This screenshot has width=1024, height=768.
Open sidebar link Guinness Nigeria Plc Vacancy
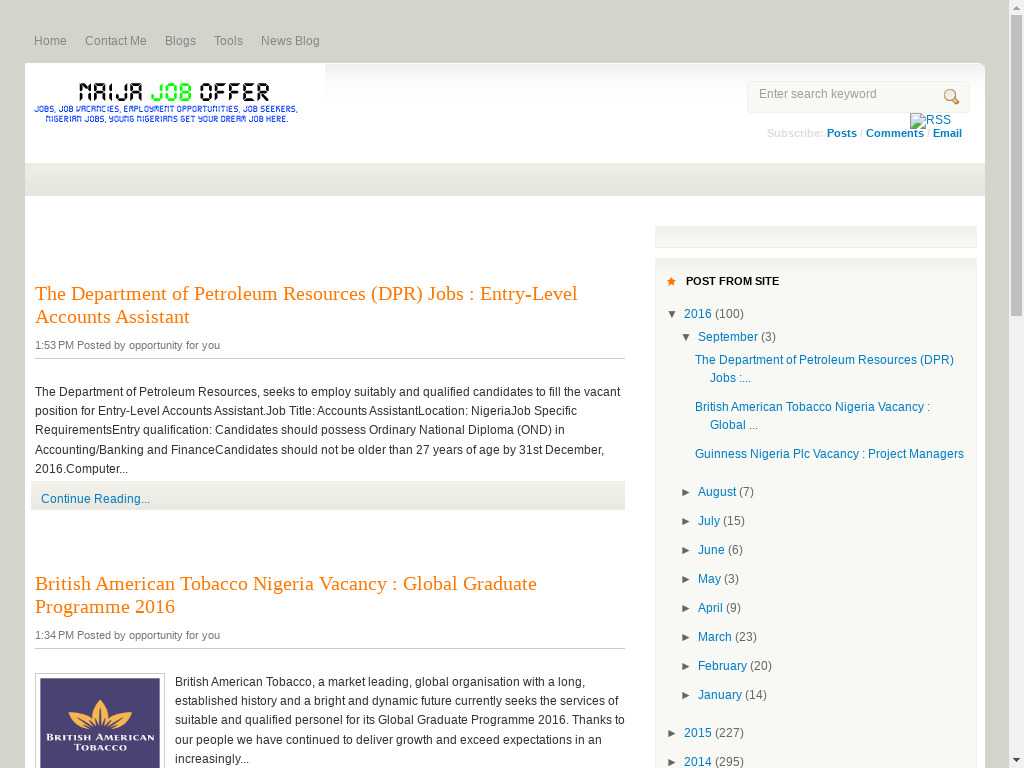coord(829,454)
